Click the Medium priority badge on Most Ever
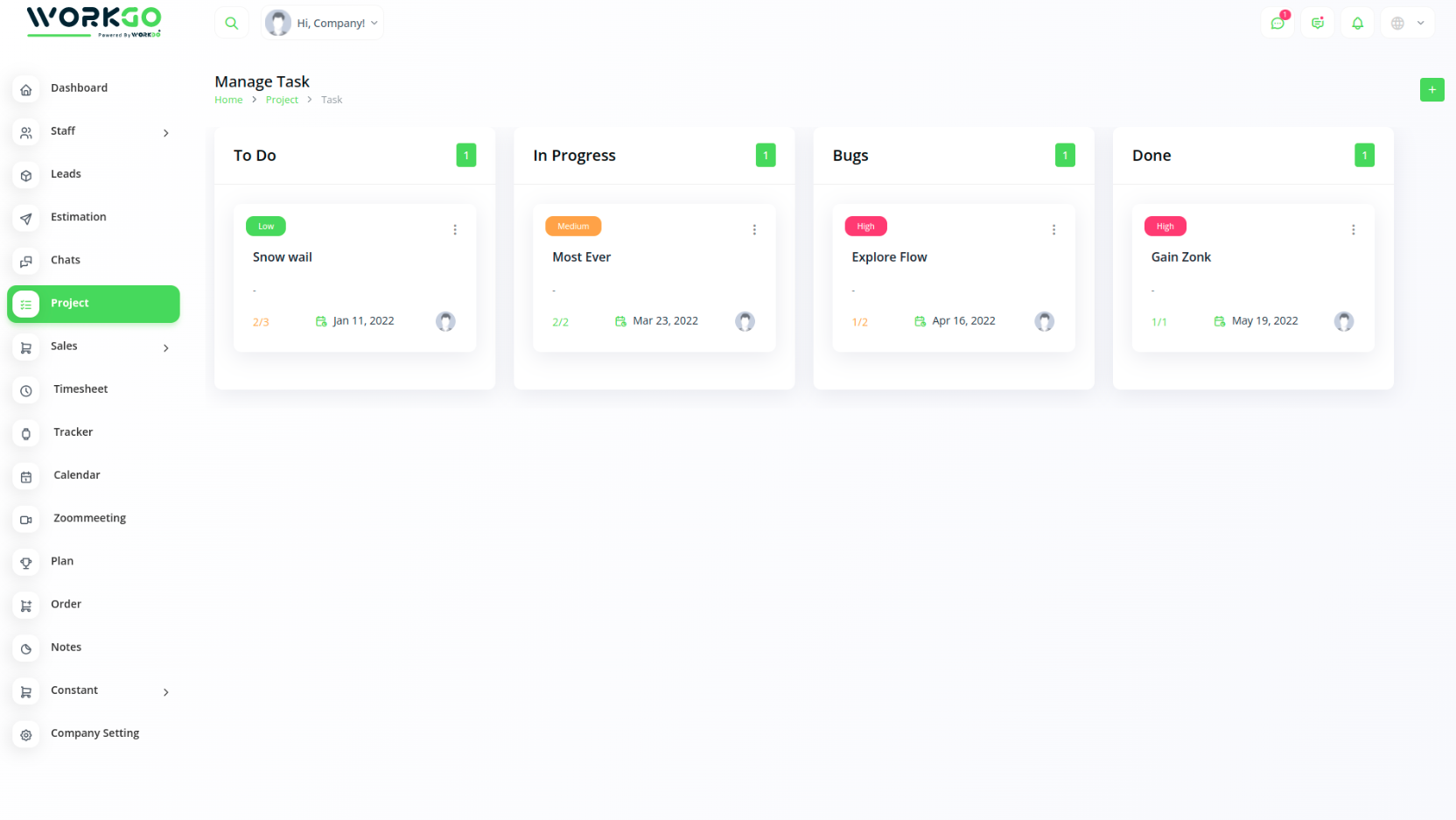Screen dimensions: 1456x820 tap(573, 227)
